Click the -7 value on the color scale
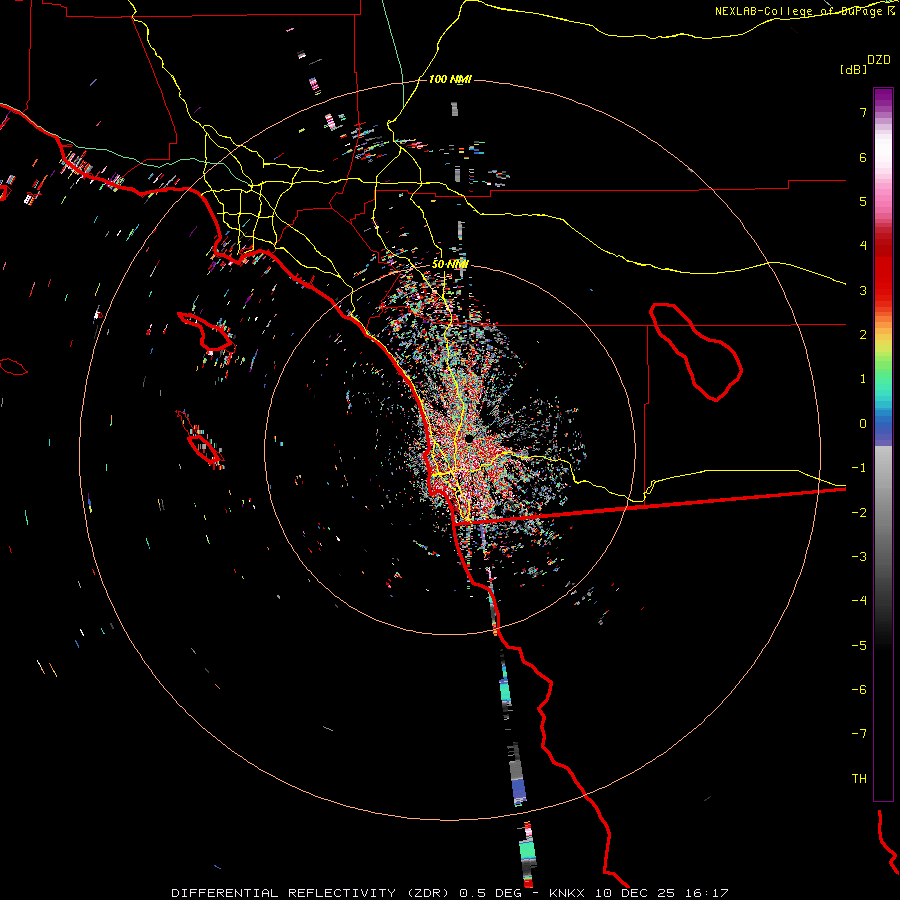The width and height of the screenshot is (900, 900). (x=859, y=734)
